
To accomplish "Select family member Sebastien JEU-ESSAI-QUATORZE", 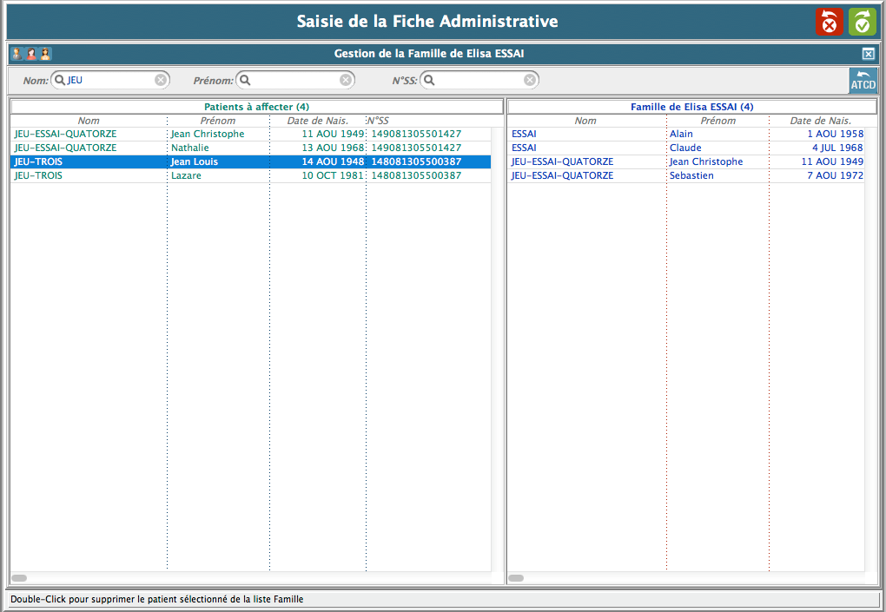I will 692,176.
